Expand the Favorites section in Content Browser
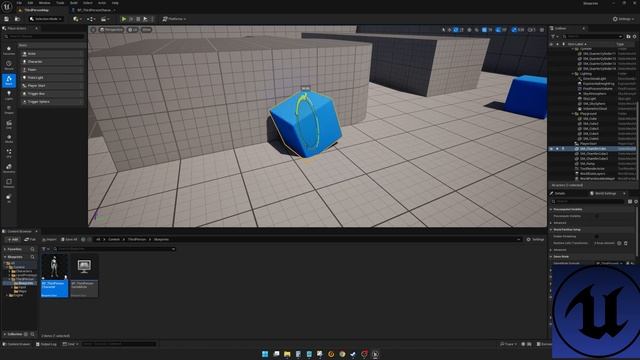 pyautogui.click(x=5, y=249)
